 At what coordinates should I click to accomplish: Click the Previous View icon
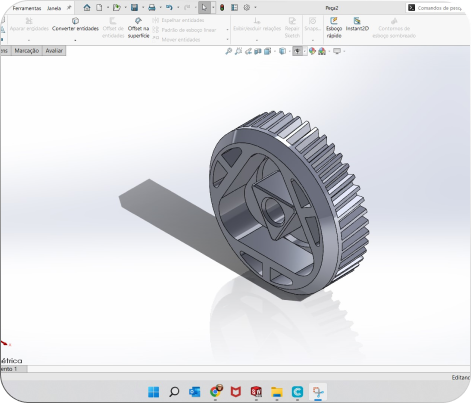(248, 51)
